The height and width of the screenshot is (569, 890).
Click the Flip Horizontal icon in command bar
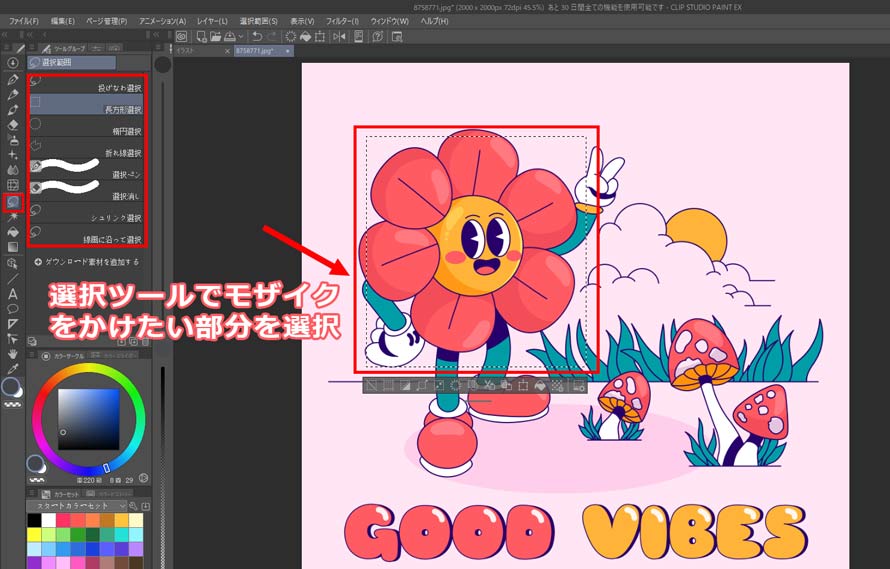(339, 37)
